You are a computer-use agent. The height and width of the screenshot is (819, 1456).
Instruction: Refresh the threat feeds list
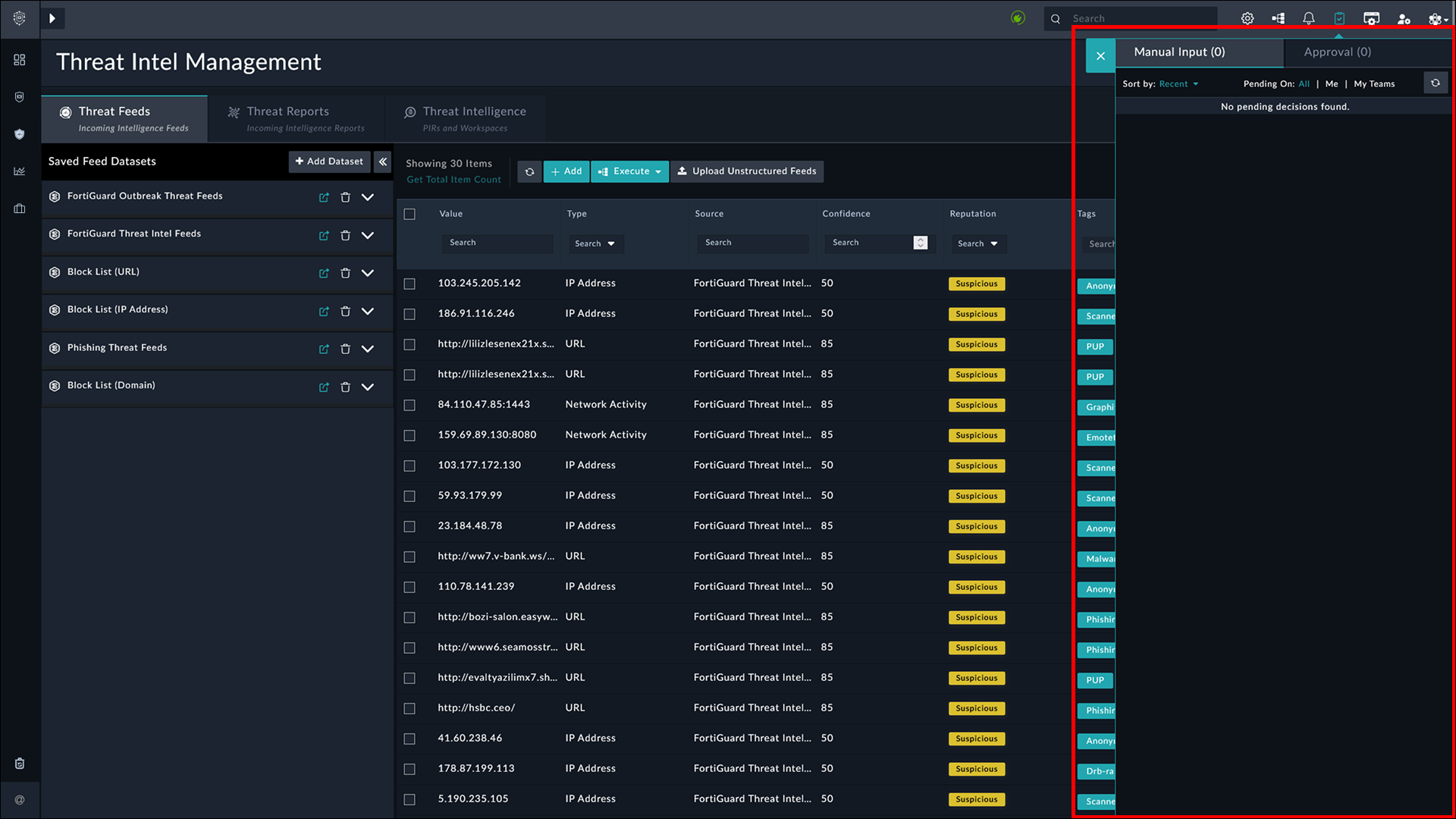529,171
